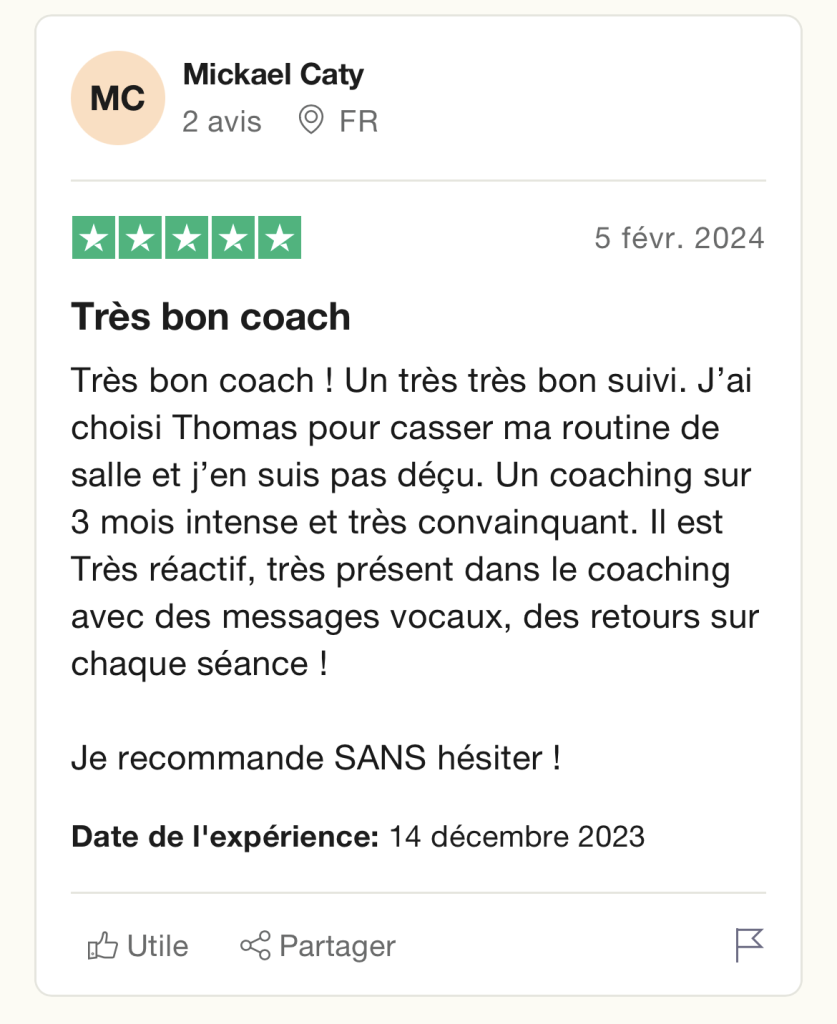This screenshot has height=1024, width=837.
Task: Click the thumbs-up Utile icon
Action: [103, 945]
